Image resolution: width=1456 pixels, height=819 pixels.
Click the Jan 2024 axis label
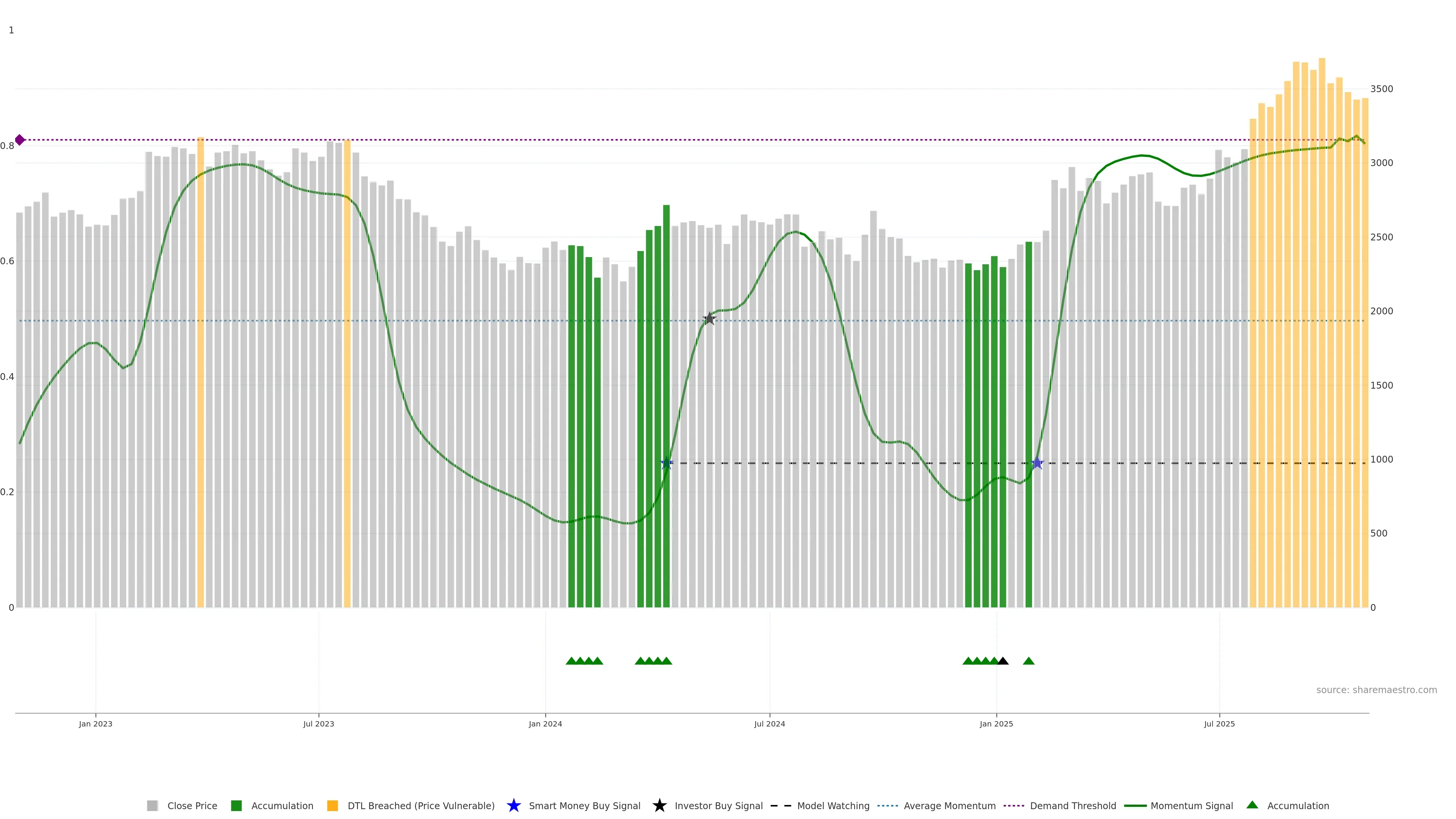click(x=546, y=723)
